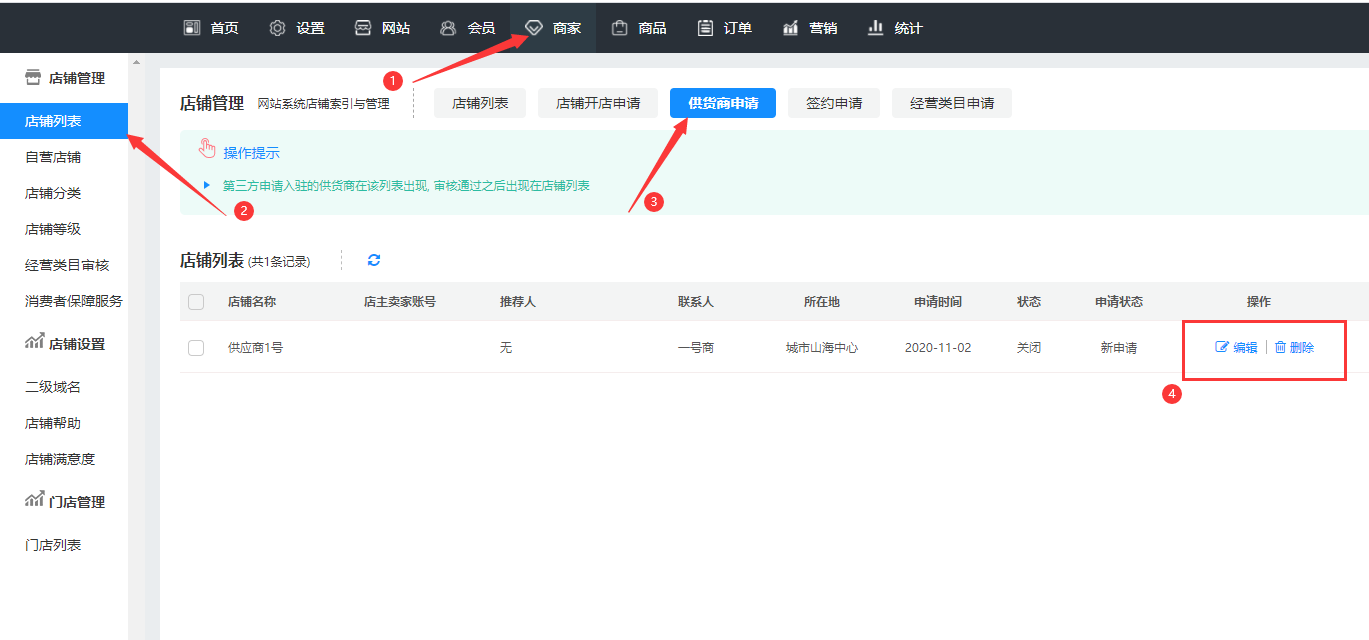Screen dimensions: 1369x640
Task: Click the trash delete icon in row
Action: [1280, 347]
